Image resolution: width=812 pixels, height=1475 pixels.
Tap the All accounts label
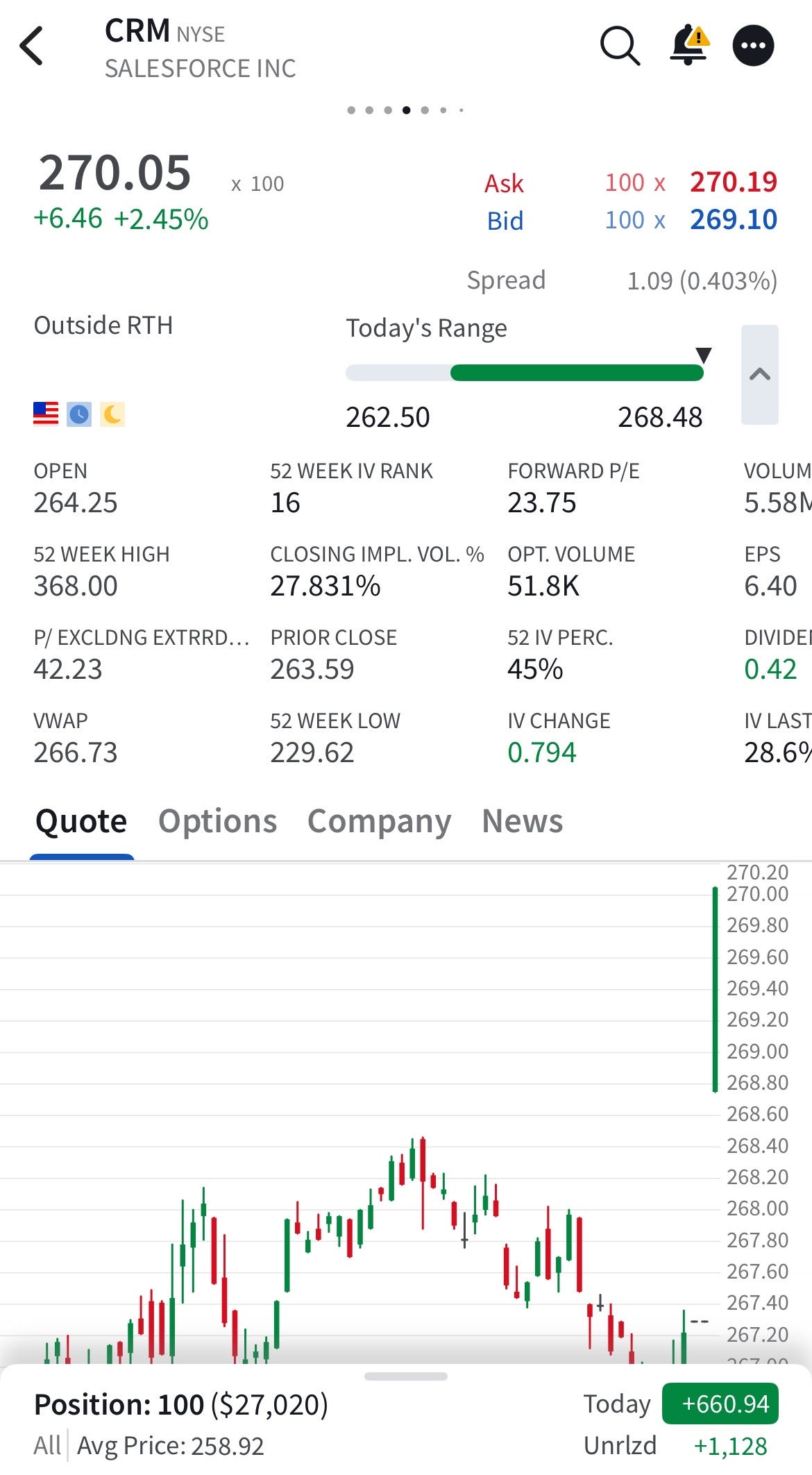coord(47,1446)
